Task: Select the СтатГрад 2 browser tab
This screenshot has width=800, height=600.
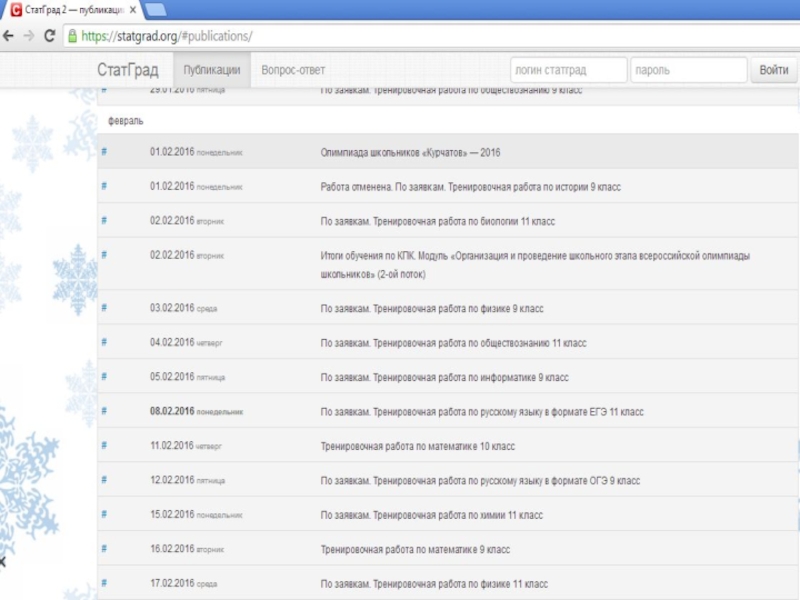Action: coord(70,10)
